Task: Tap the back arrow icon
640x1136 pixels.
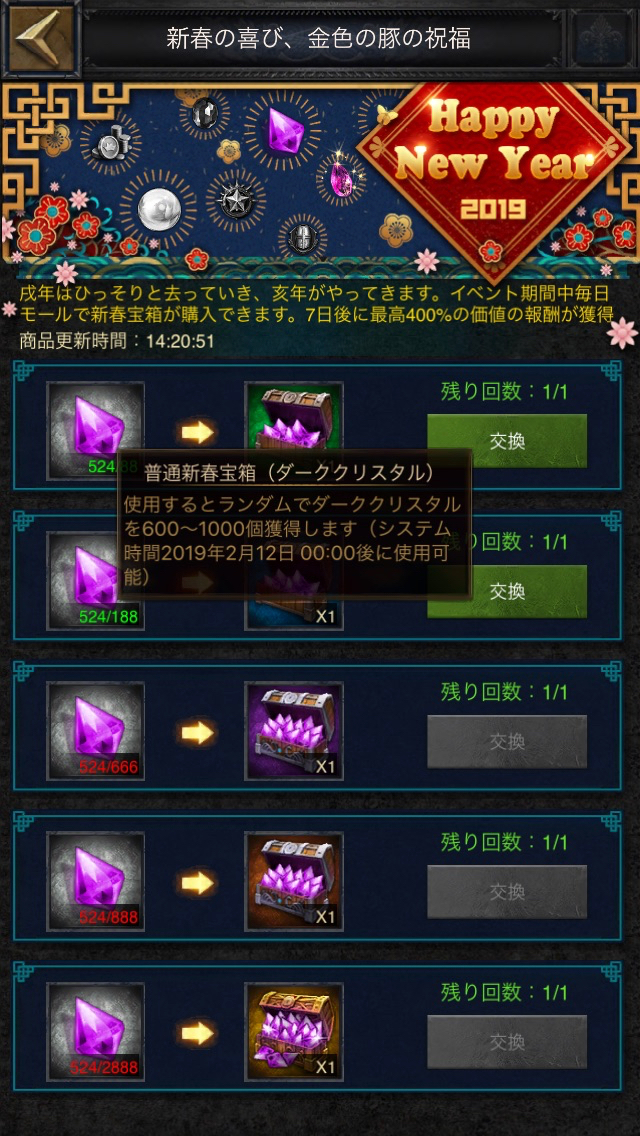Action: tap(42, 38)
